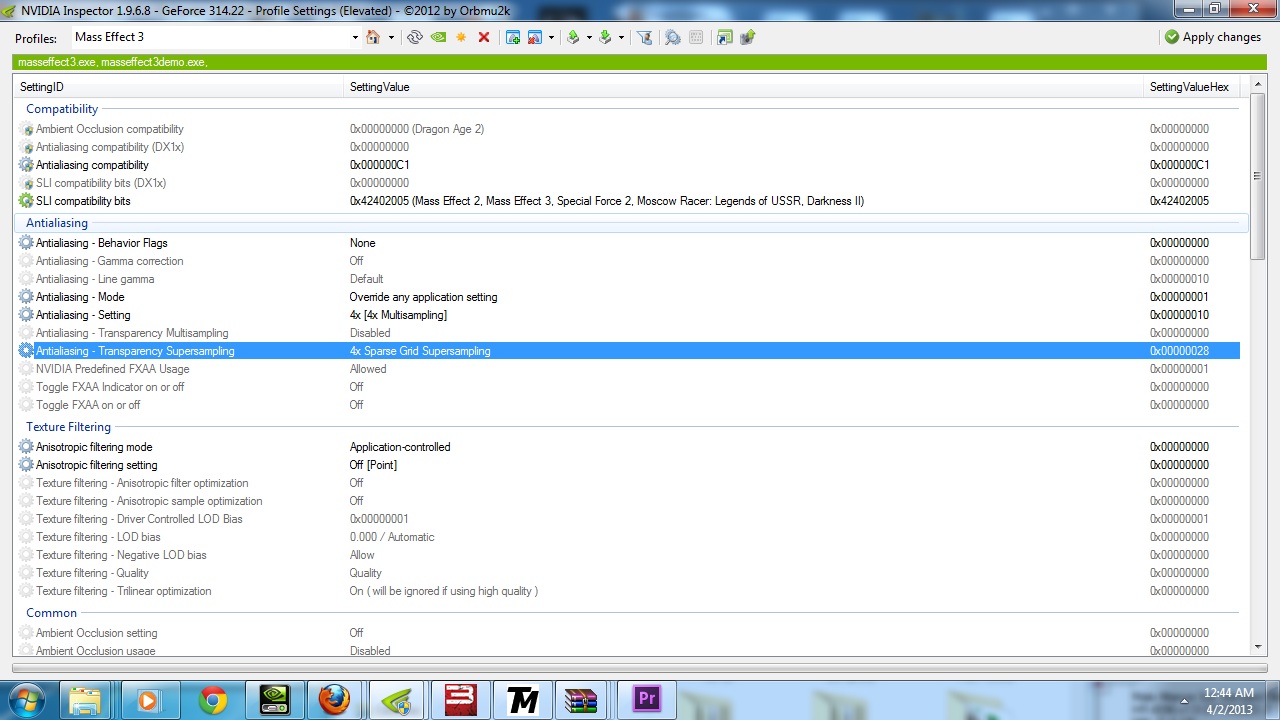This screenshot has width=1280, height=720.
Task: Click the magnifier gear scan icon
Action: [673, 37]
